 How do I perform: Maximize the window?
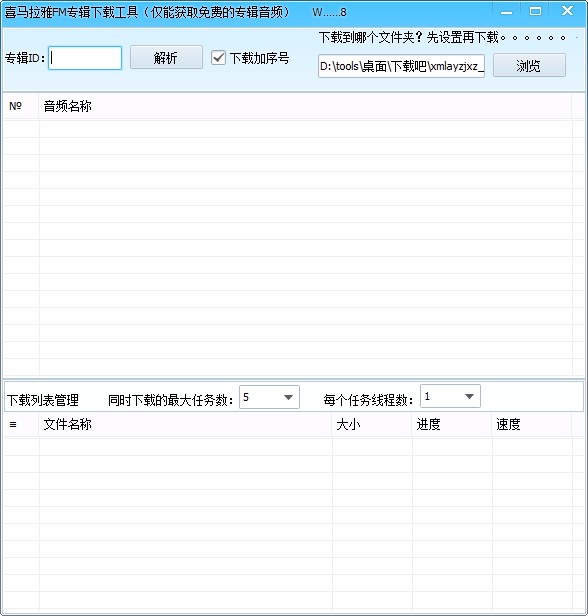535,11
